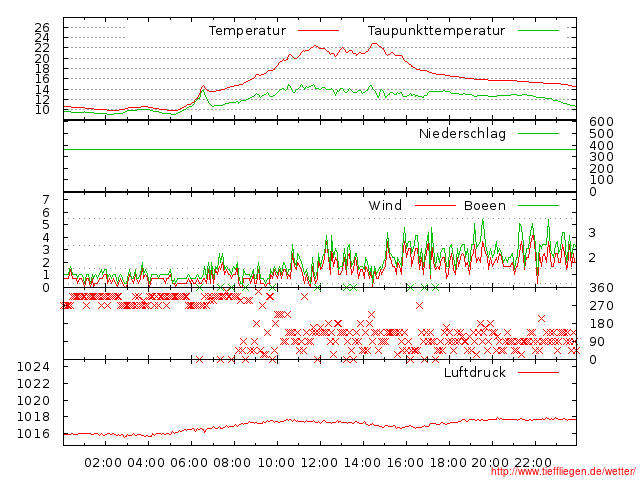
Task: Click the Taupunkttemperatur legend label
Action: coord(436,31)
